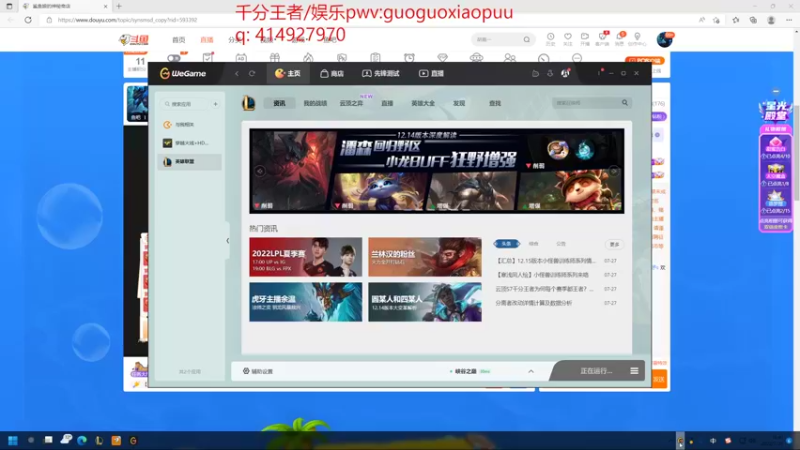This screenshot has width=800, height=450.
Task: Open Douyu 历史 clock icon
Action: (551, 39)
